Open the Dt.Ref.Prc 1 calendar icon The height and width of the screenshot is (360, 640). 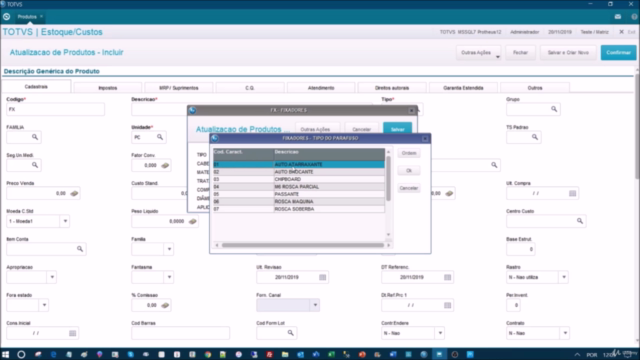pyautogui.click(x=447, y=305)
